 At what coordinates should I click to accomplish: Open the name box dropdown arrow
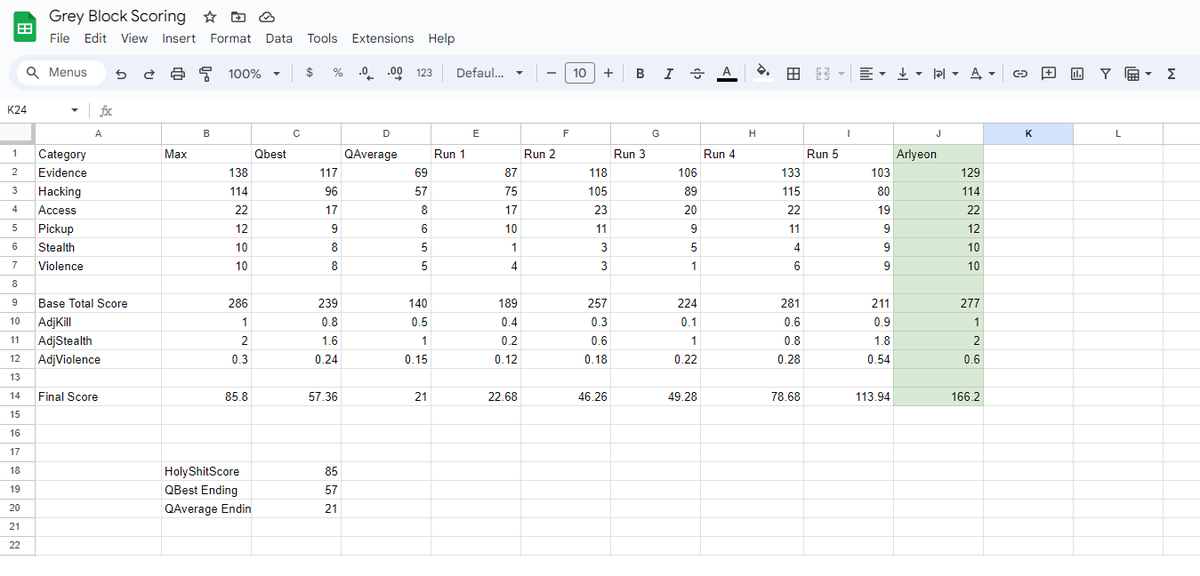tap(75, 110)
